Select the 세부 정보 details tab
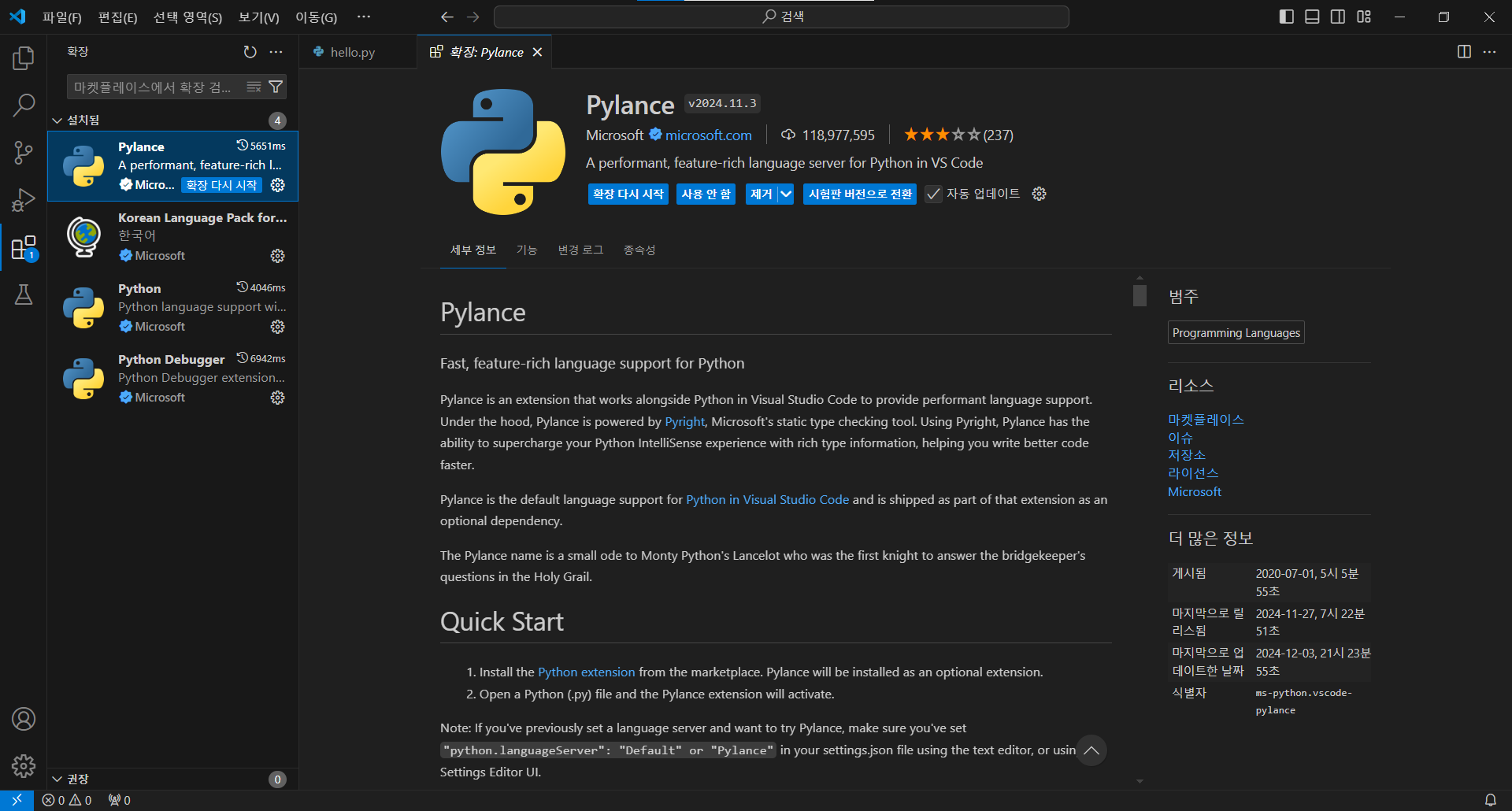1512x811 pixels. coord(472,250)
